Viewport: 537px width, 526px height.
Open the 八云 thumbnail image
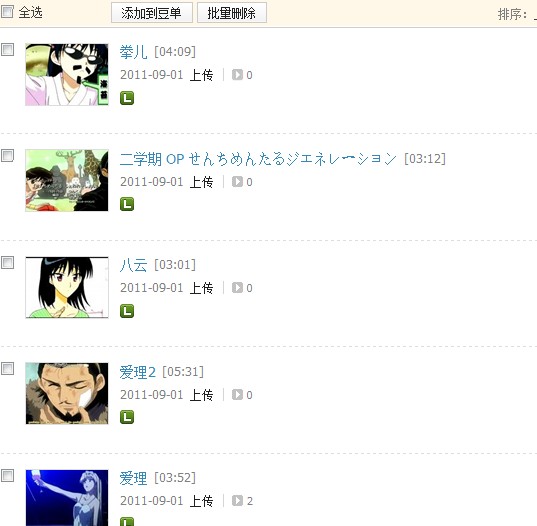point(67,287)
